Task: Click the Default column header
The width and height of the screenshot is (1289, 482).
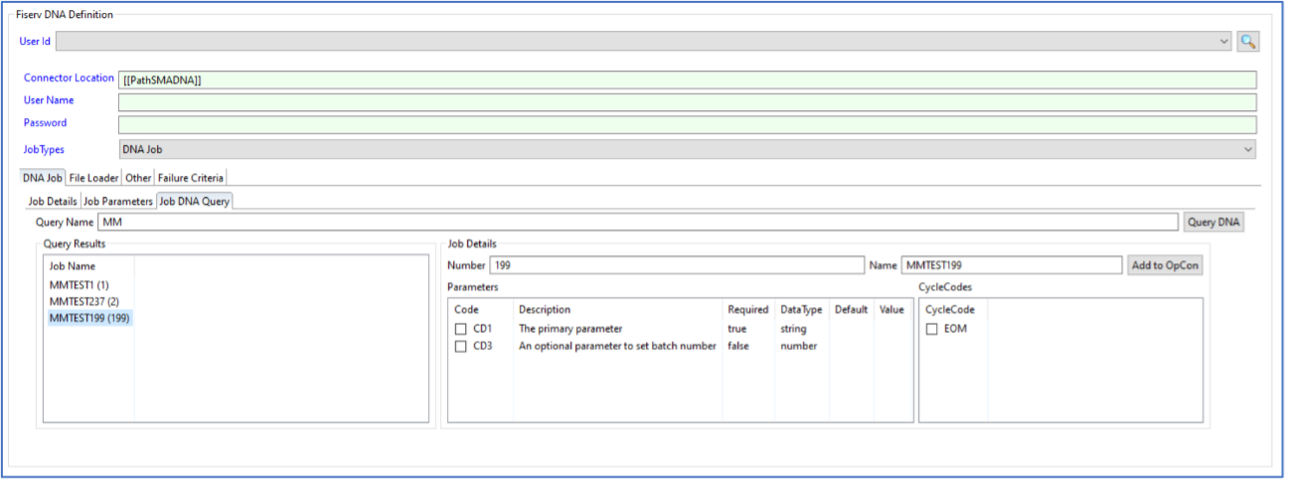Action: click(x=851, y=310)
